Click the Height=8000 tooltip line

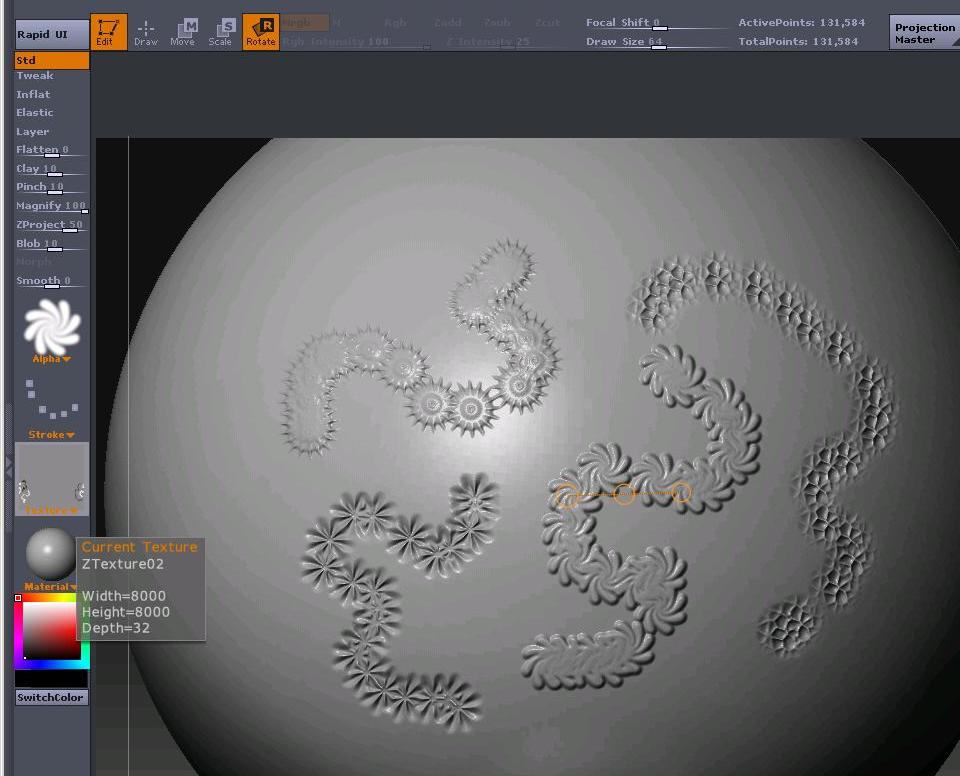tap(126, 612)
